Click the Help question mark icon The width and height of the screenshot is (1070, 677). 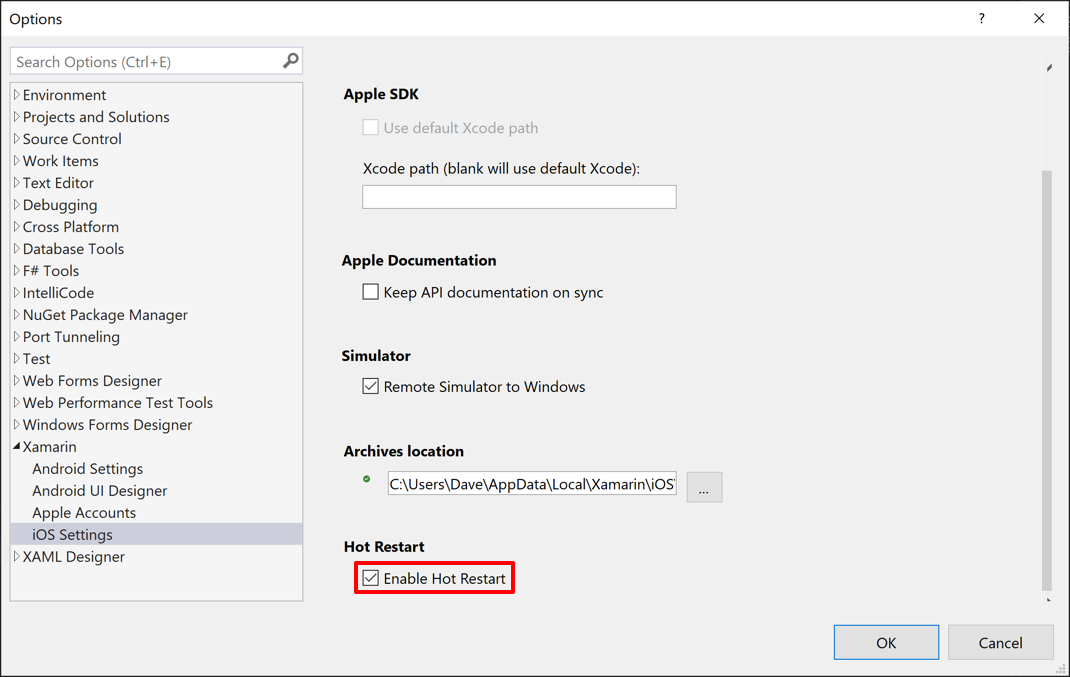pos(981,18)
